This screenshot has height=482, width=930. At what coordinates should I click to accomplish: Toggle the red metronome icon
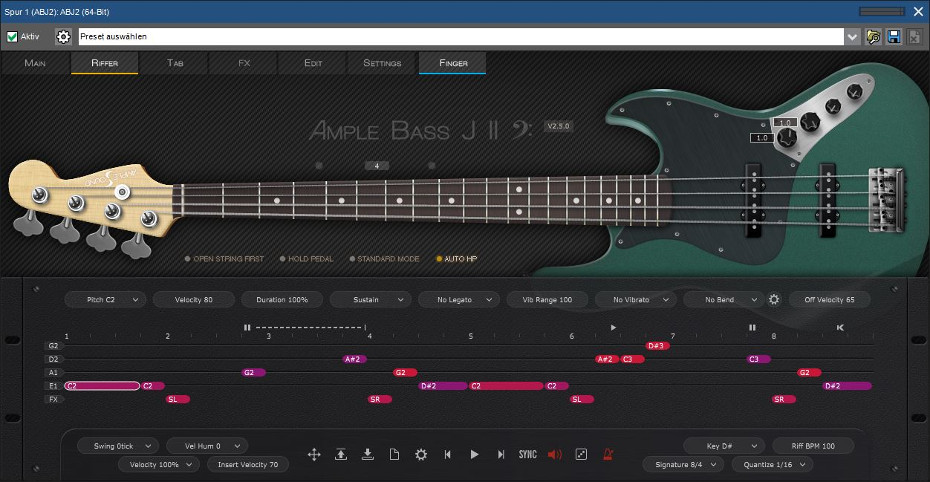pos(608,455)
